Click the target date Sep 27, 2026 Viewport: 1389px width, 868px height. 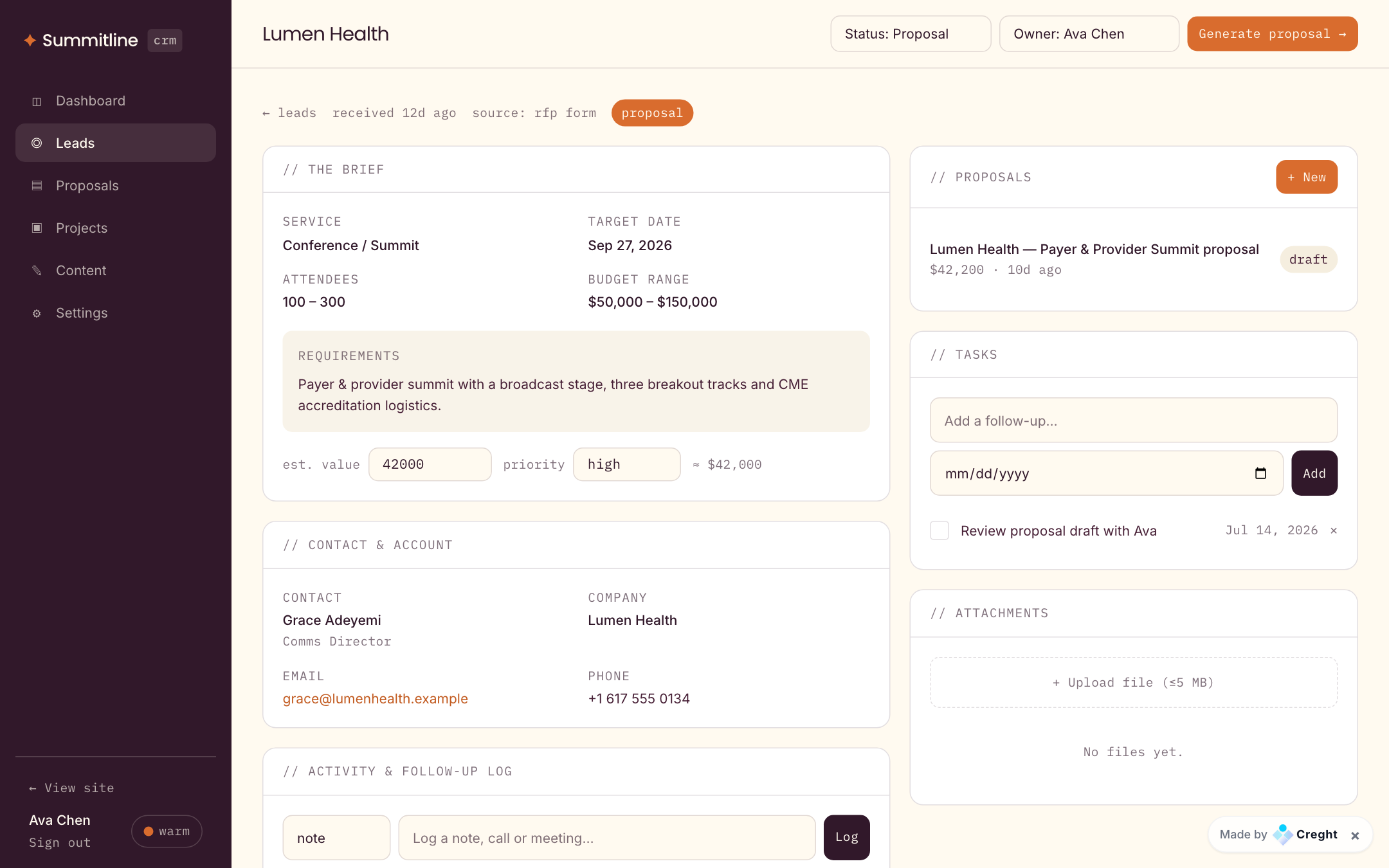tap(630, 246)
